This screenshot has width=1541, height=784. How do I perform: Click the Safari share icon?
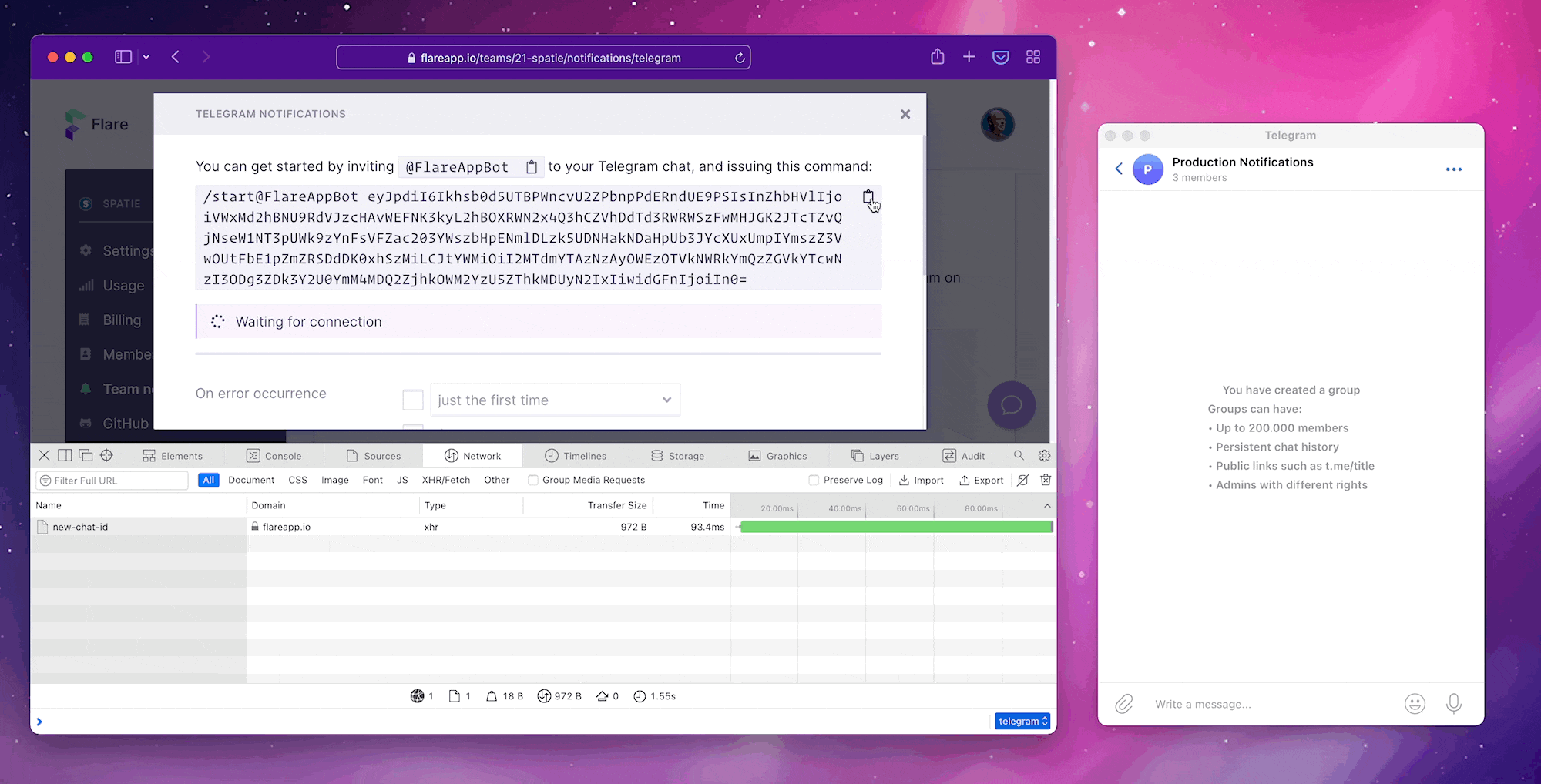pyautogui.click(x=937, y=57)
